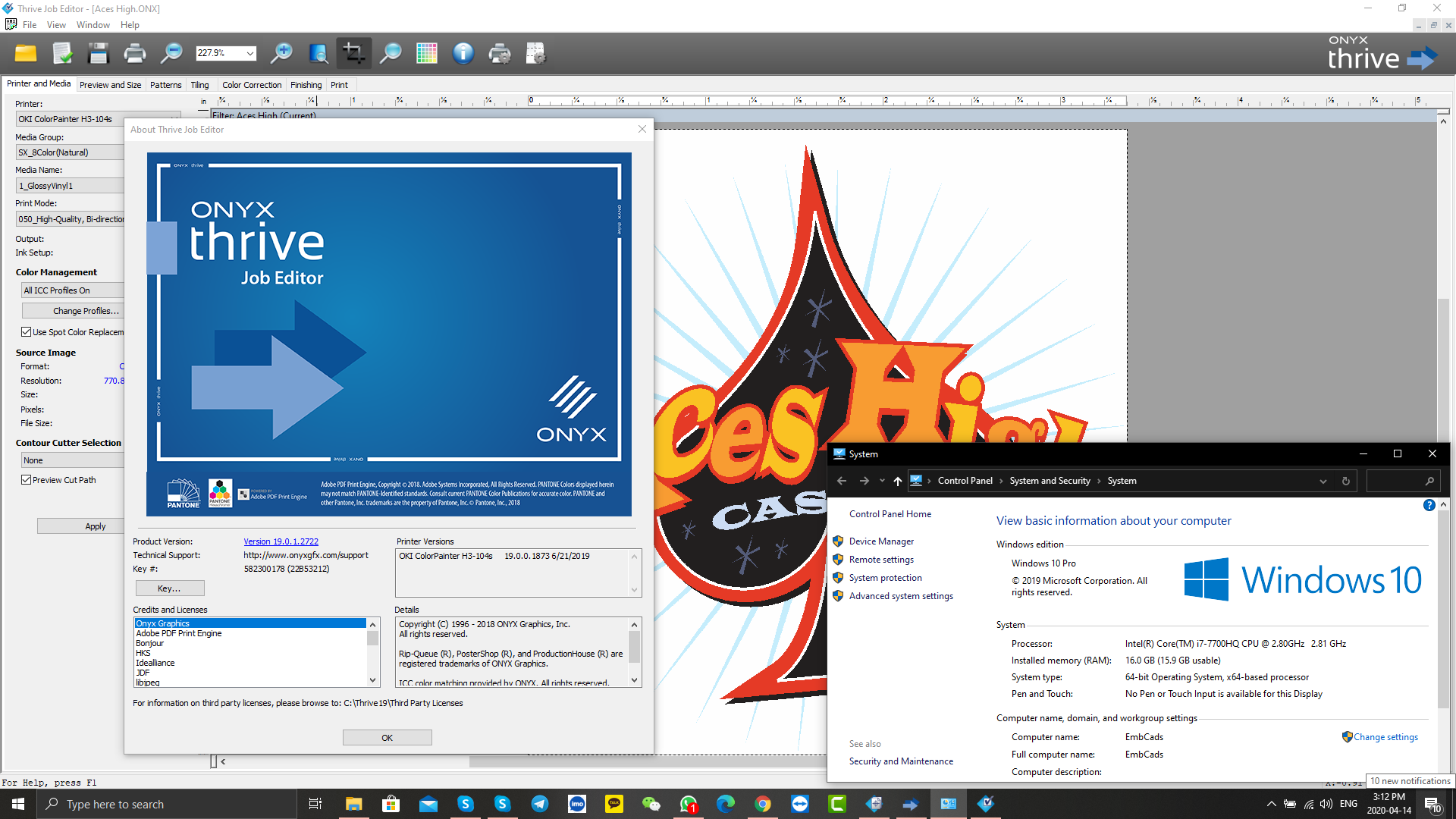
Task: Save the job using the floppy disk icon
Action: (x=98, y=53)
